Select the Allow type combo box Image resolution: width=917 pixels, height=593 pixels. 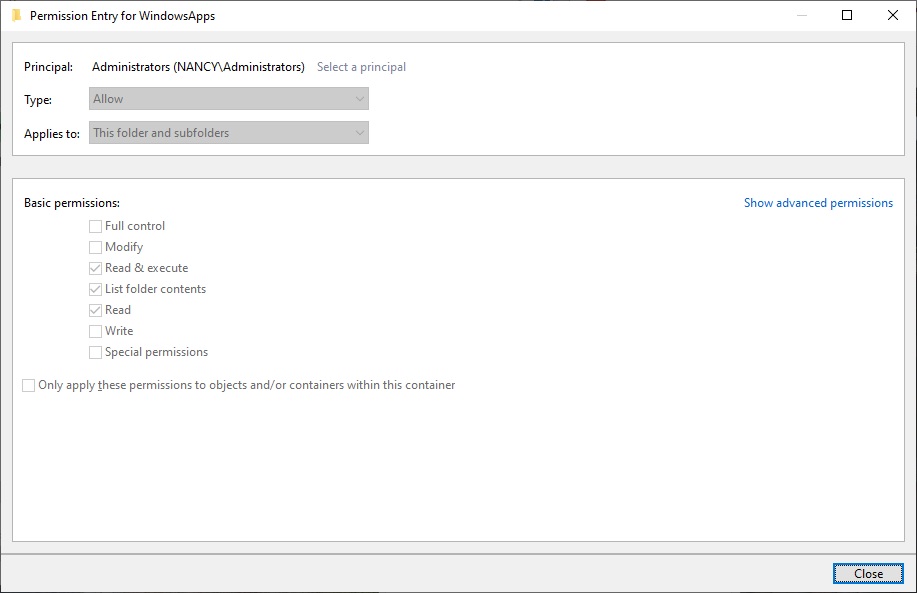pos(228,98)
